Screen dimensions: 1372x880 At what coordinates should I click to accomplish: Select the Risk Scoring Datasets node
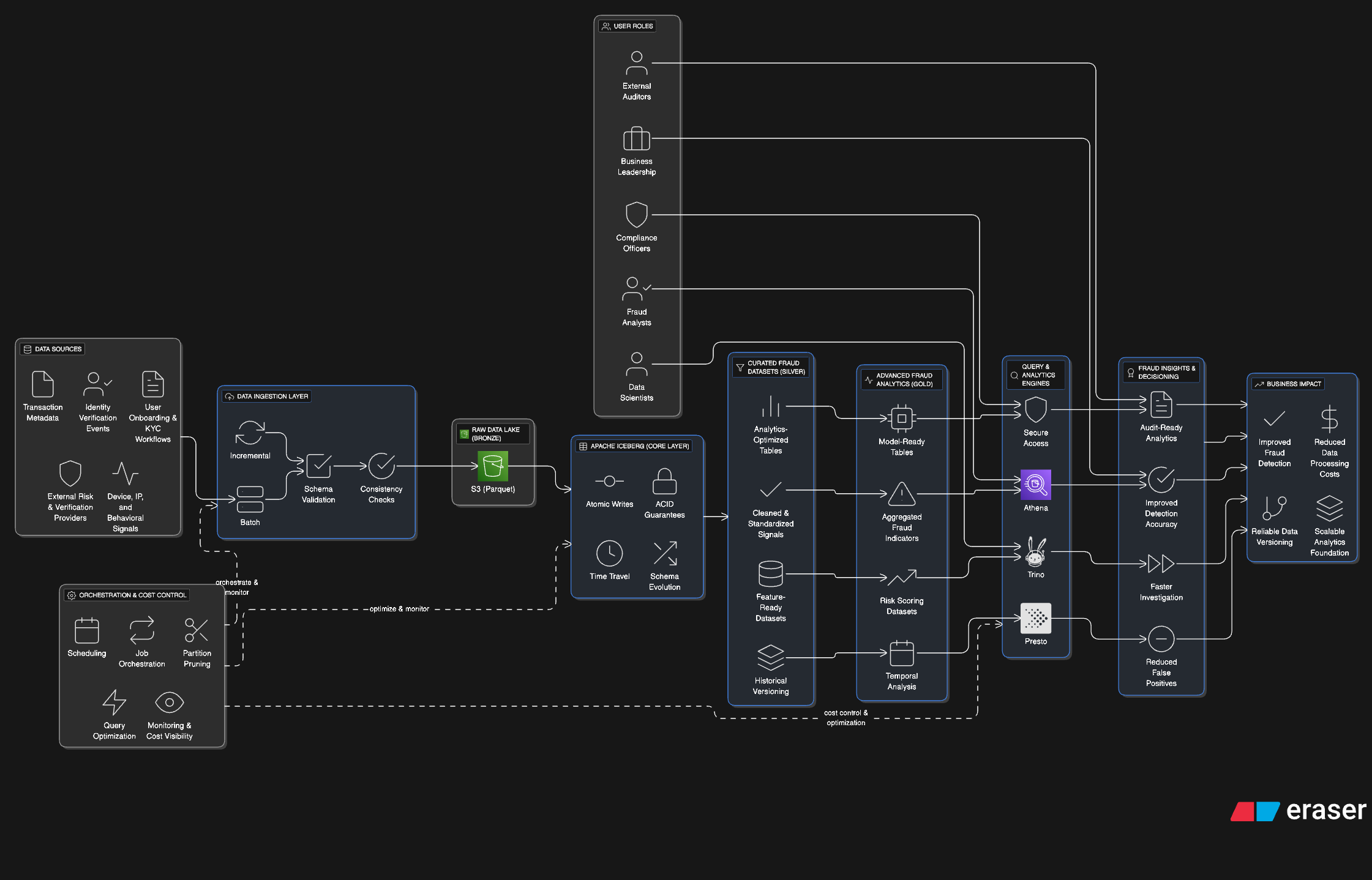tap(901, 588)
